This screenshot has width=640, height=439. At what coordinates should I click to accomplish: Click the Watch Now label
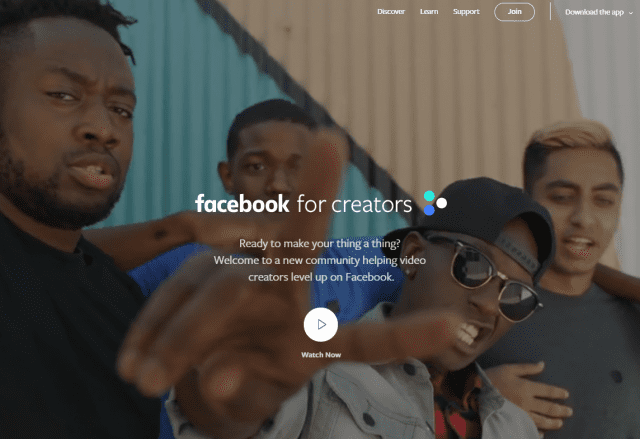[x=321, y=355]
